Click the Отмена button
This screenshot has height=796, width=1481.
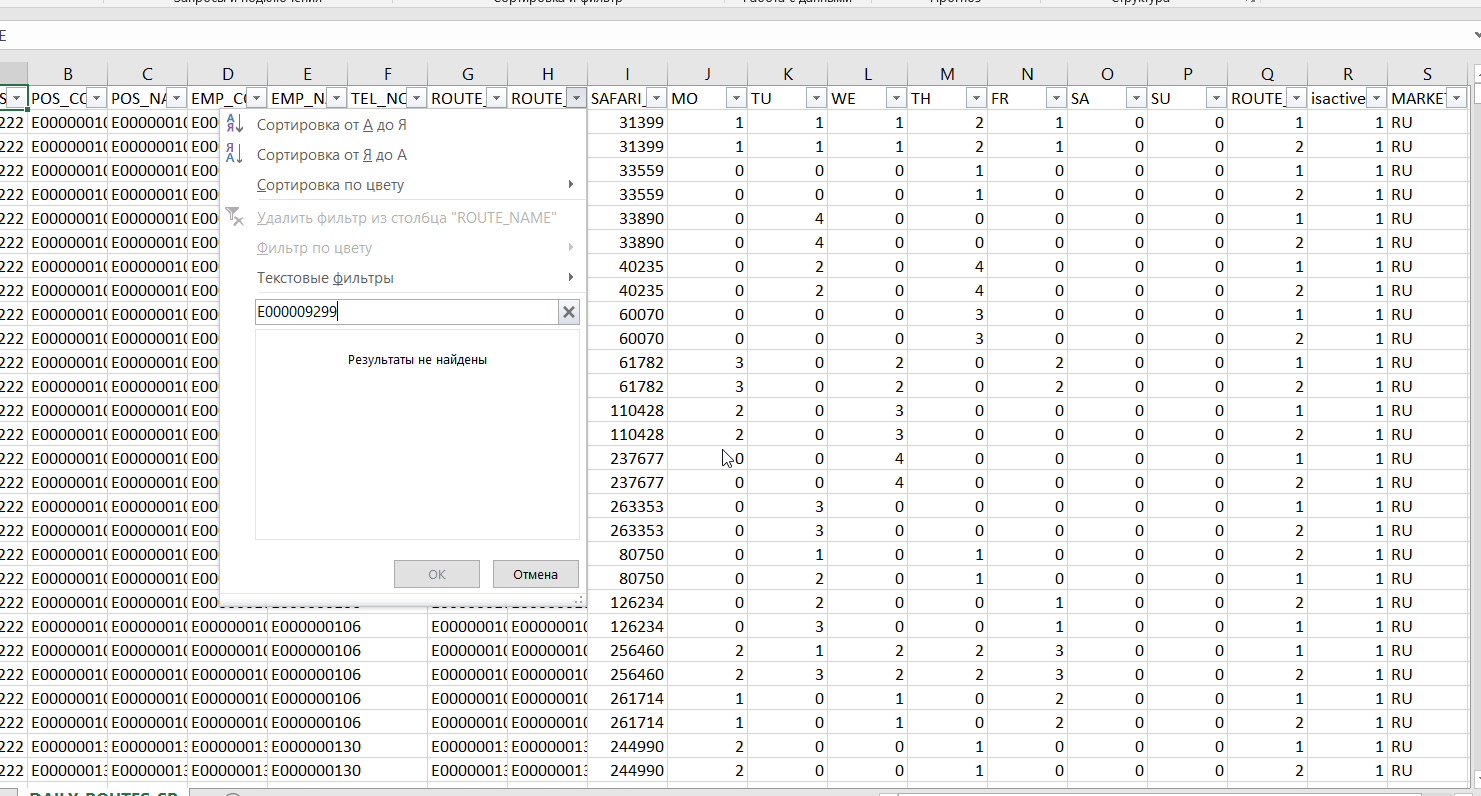coord(535,574)
